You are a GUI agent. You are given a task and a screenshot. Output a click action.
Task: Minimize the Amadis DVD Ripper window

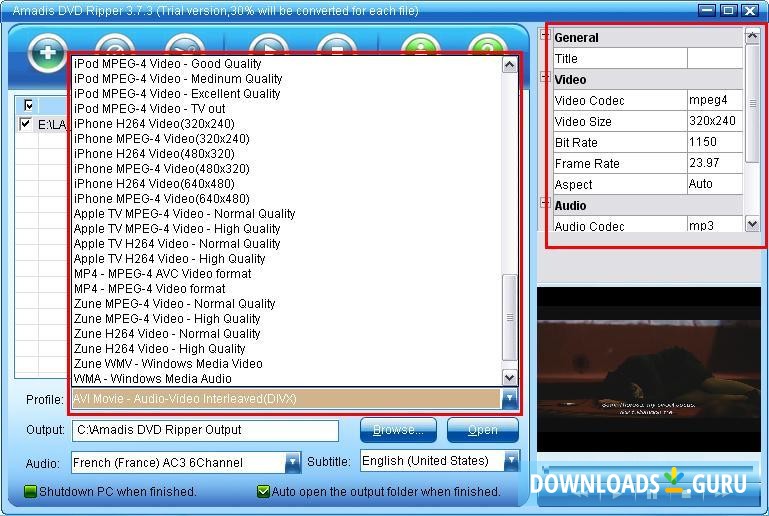[707, 10]
